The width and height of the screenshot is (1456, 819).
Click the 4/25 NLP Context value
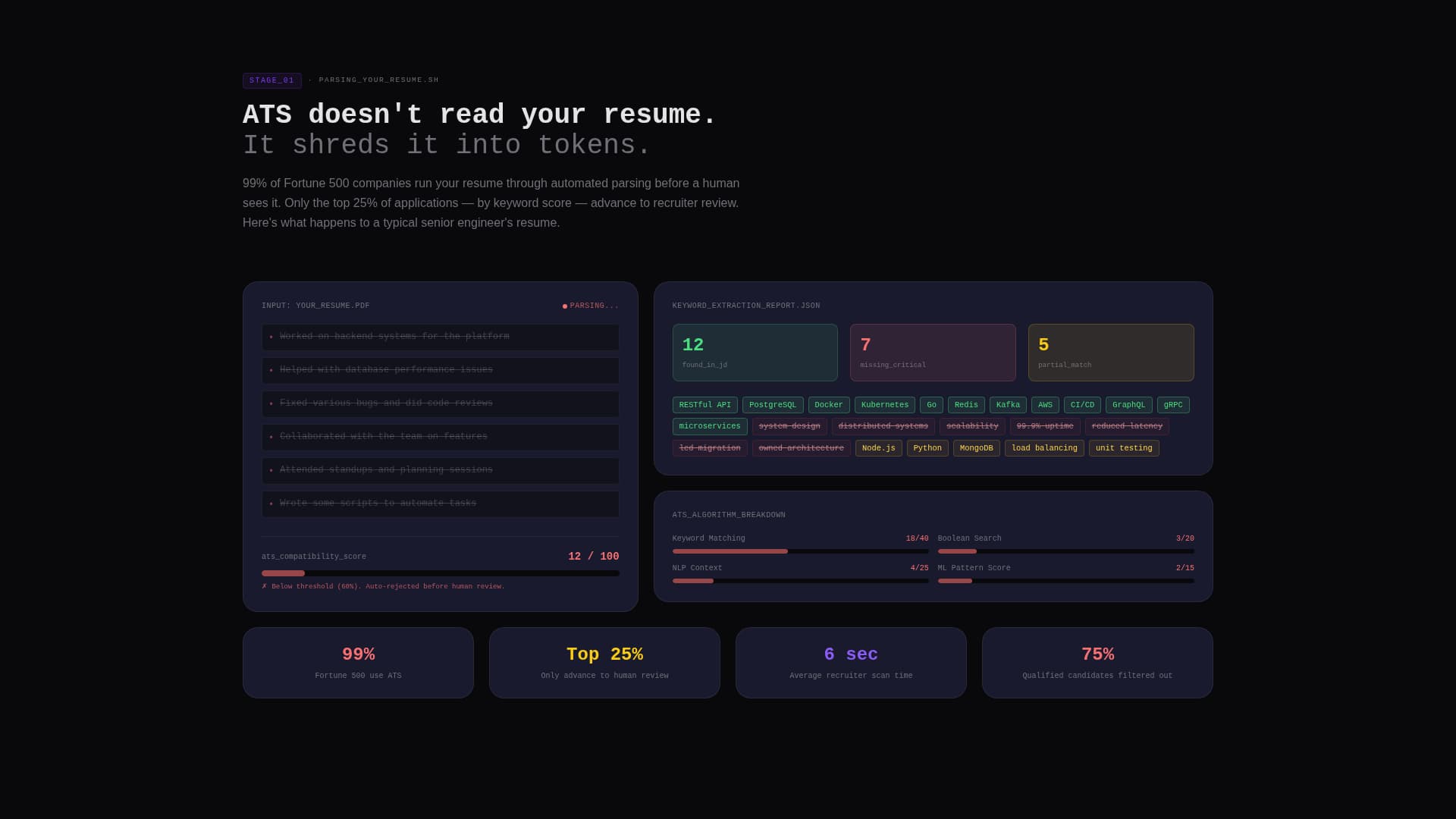tap(919, 568)
